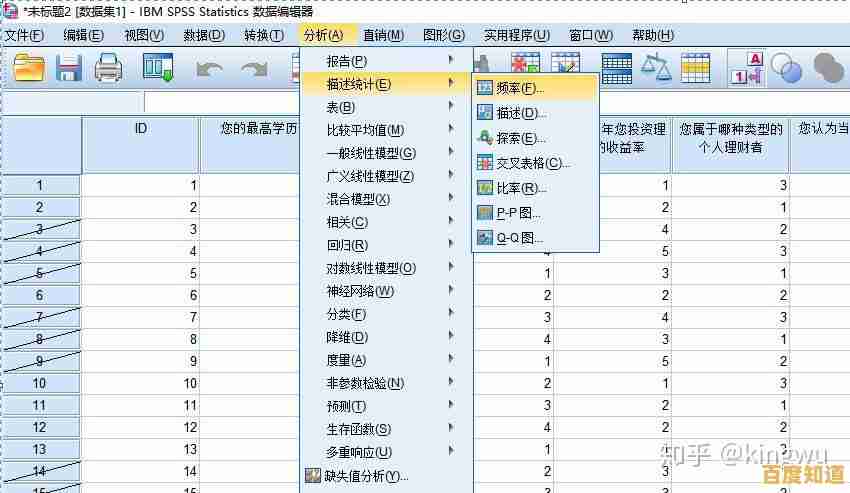Redo the action with the right arrow icon
Screen dimensions: 850x493
(x=254, y=69)
